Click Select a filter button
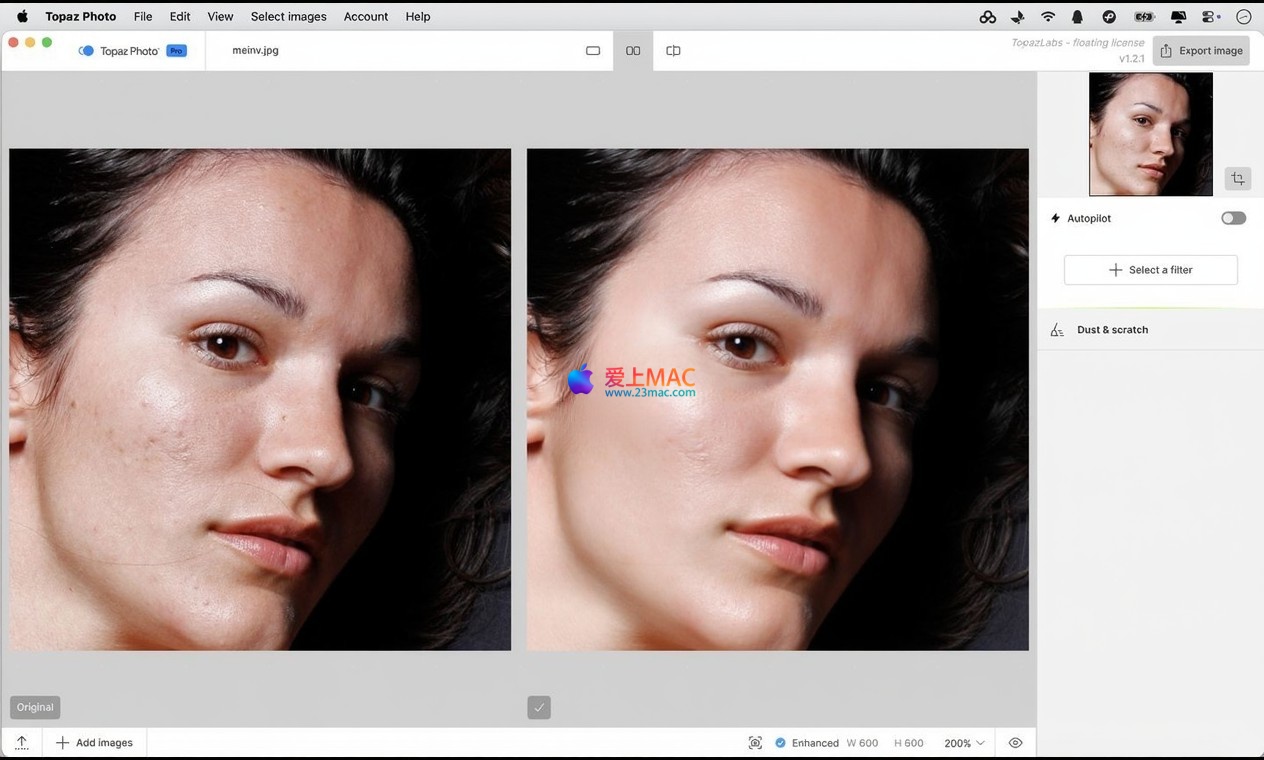Screen dimensions: 1264x760 pyautogui.click(x=1150, y=270)
